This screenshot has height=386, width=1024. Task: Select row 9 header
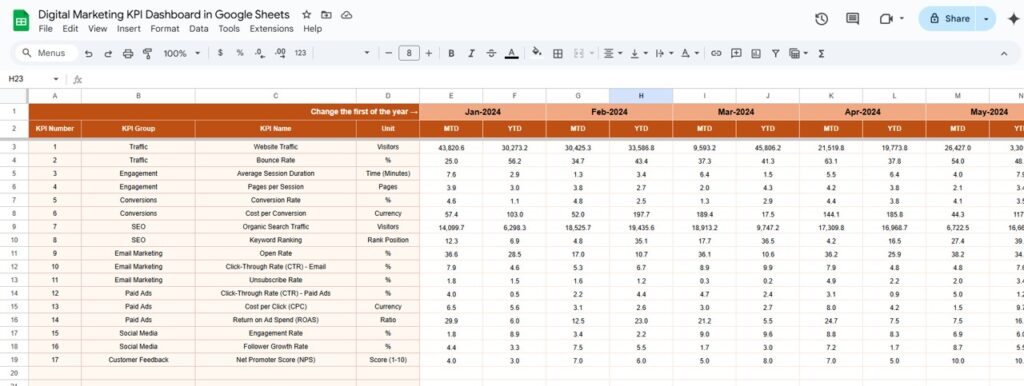[14, 227]
